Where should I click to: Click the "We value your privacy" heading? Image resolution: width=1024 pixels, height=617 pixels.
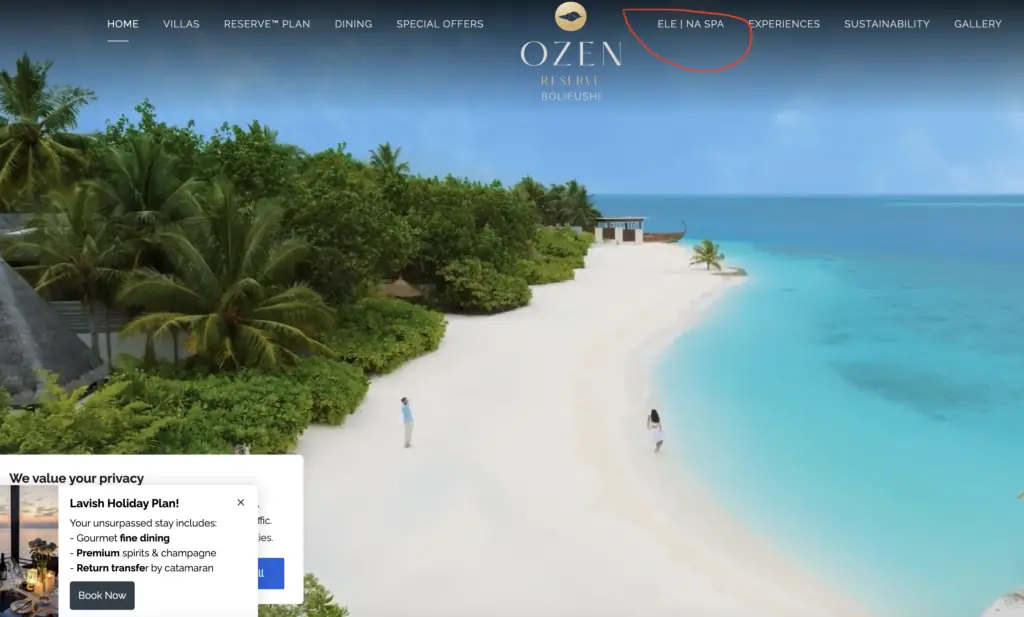pos(76,478)
